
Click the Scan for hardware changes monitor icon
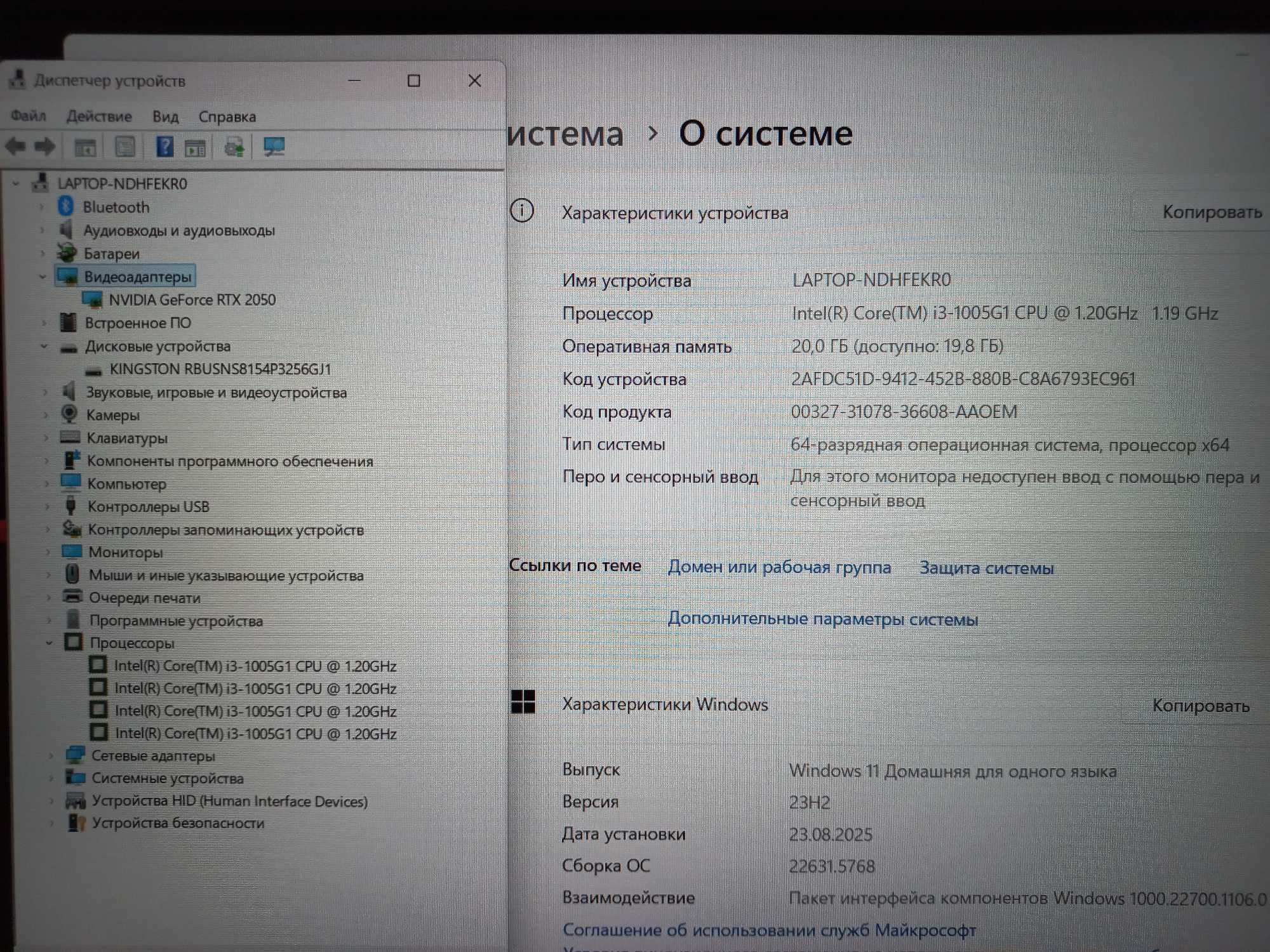click(x=274, y=147)
